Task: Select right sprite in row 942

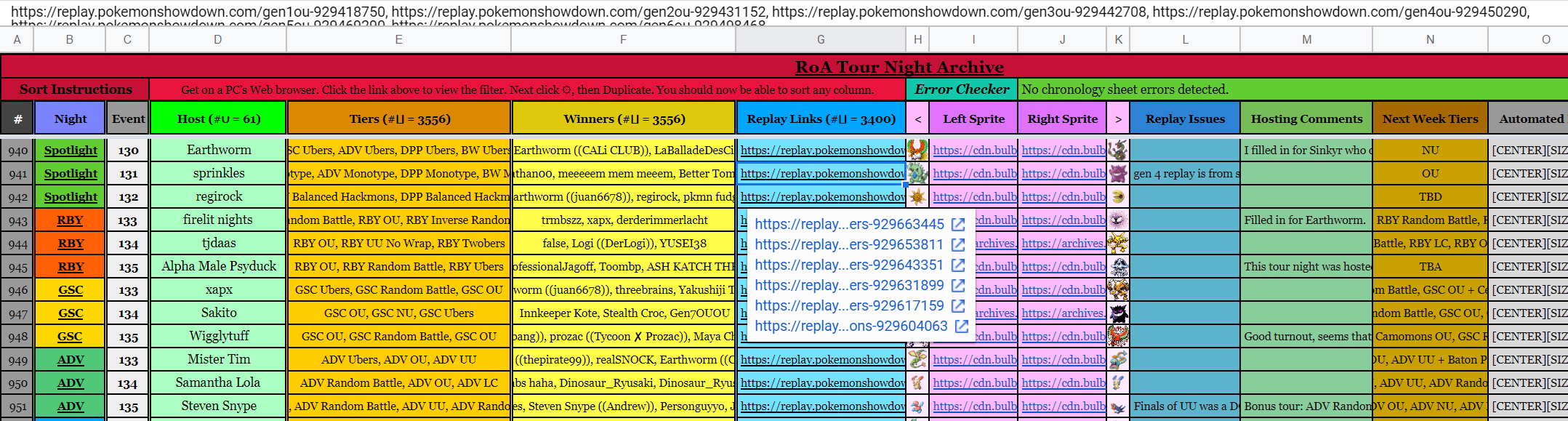Action: [x=1118, y=196]
